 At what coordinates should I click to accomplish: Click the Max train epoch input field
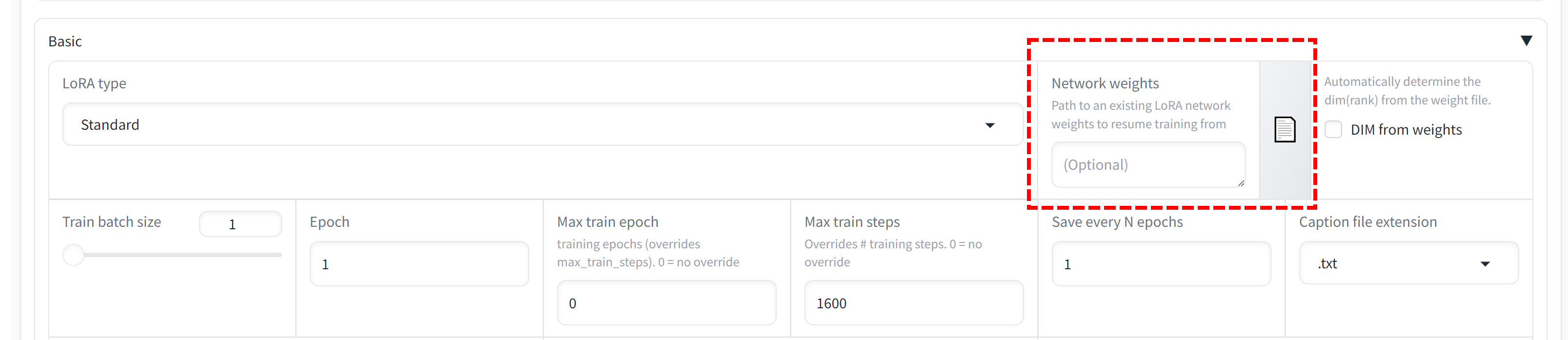pyautogui.click(x=666, y=303)
